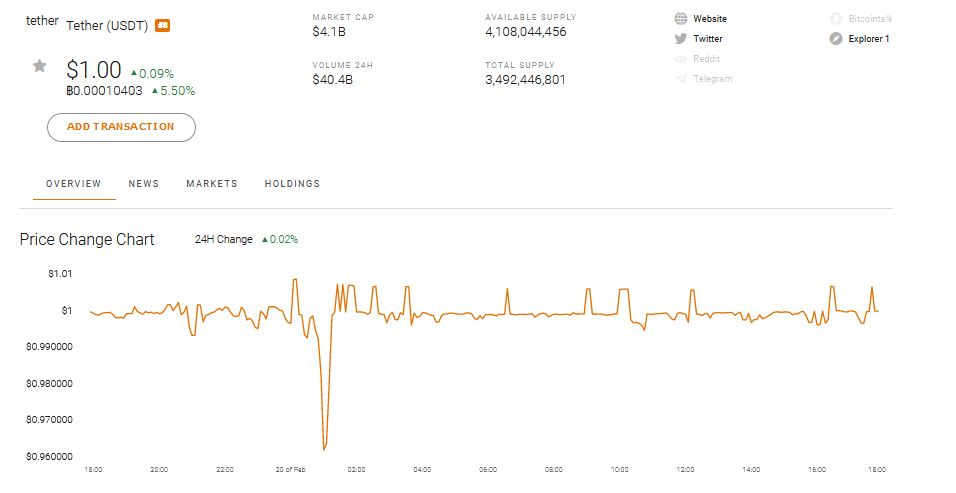Click the 24H Change 0.02% value

pos(280,239)
